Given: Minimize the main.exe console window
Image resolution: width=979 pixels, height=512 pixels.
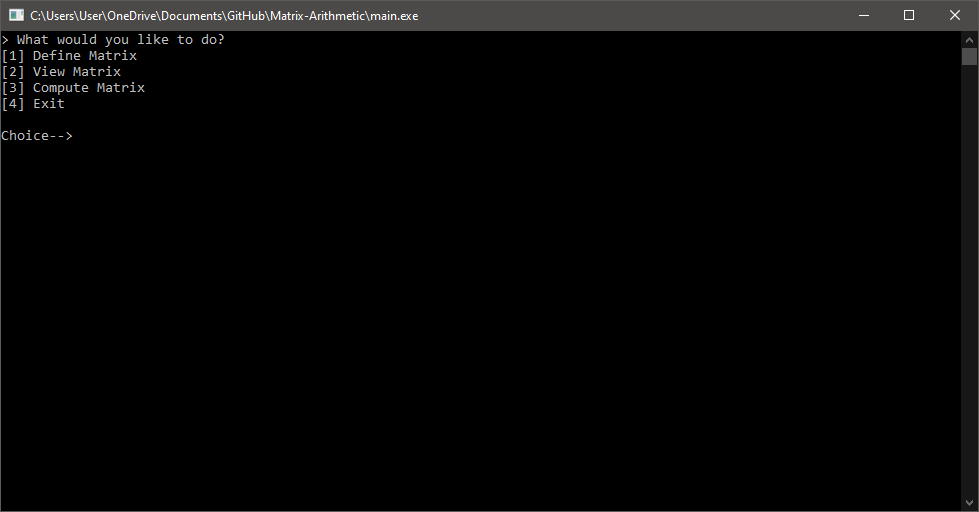Looking at the screenshot, I should pos(864,15).
